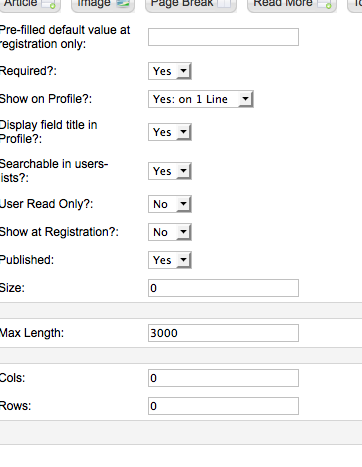
Task: Click the Read More button icon
Action: tap(325, 3)
